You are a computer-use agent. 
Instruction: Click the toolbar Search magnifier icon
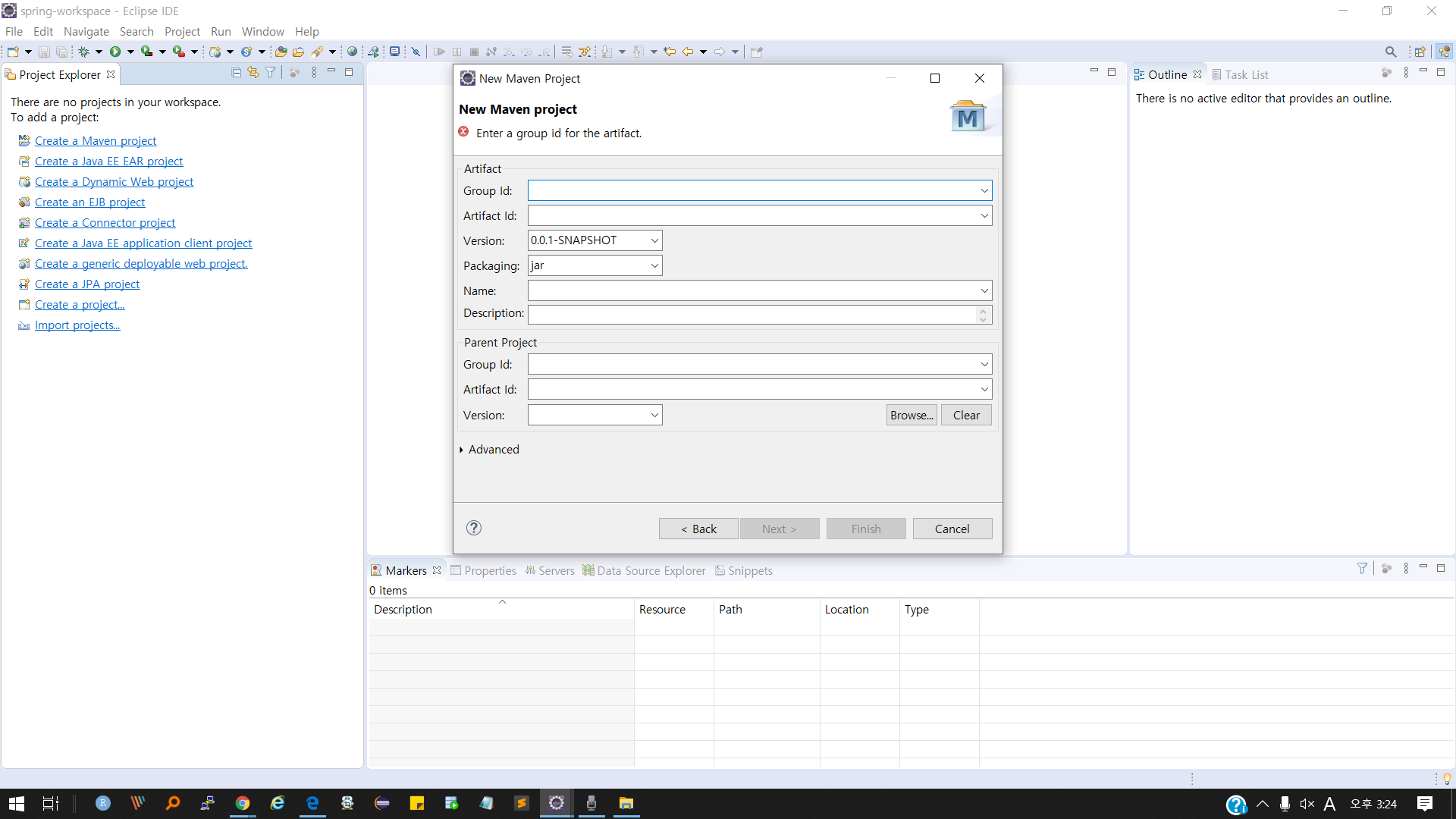[x=1391, y=52]
